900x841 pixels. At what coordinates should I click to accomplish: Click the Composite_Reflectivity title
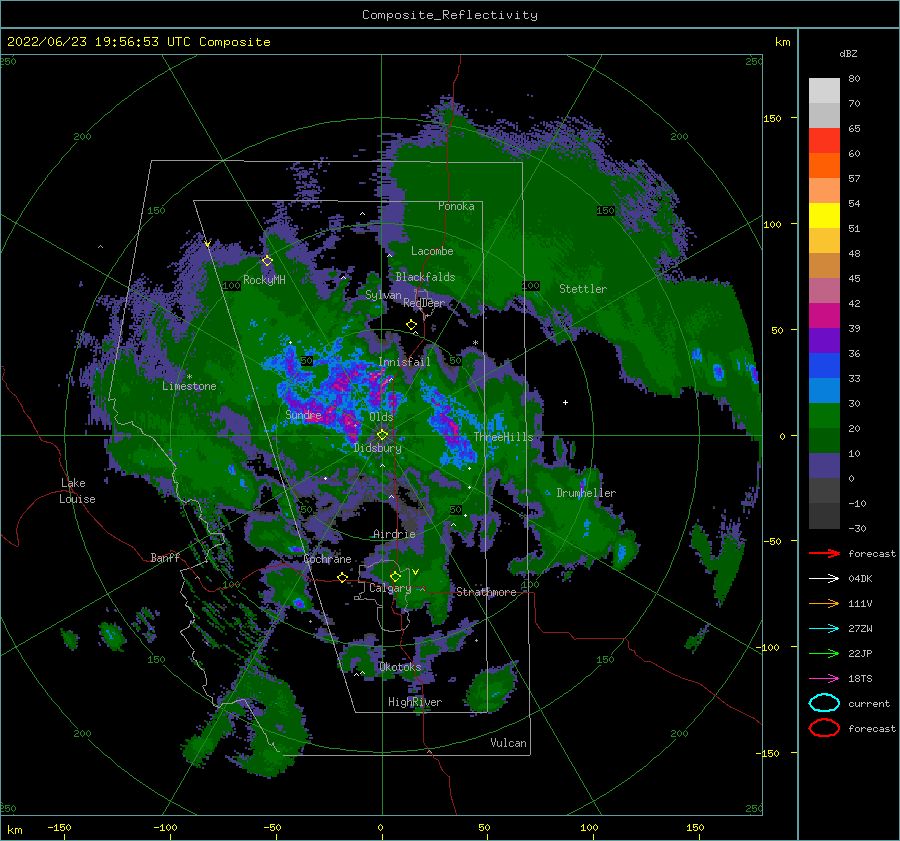click(450, 15)
